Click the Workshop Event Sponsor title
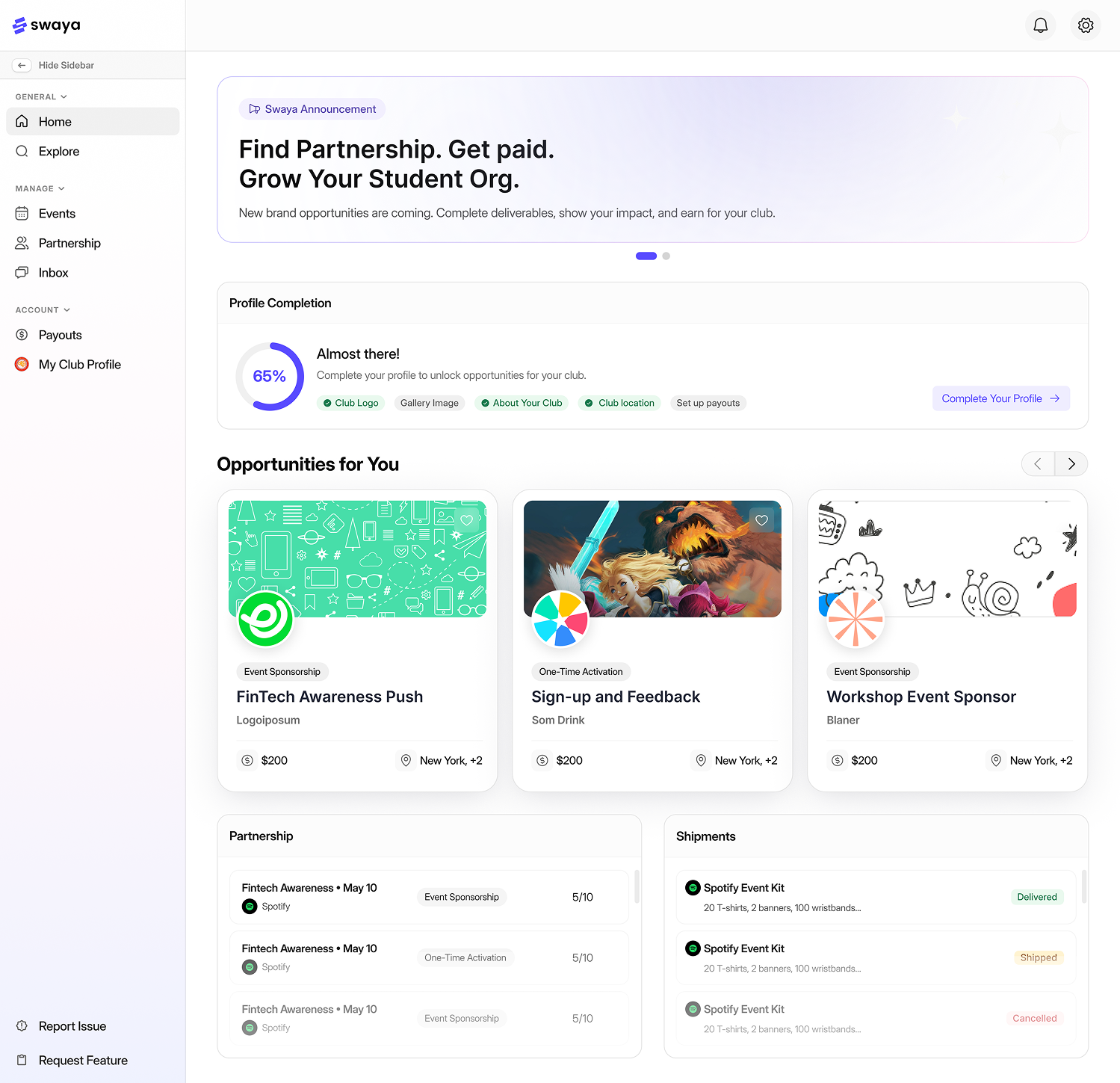This screenshot has width=1120, height=1083. tap(921, 697)
